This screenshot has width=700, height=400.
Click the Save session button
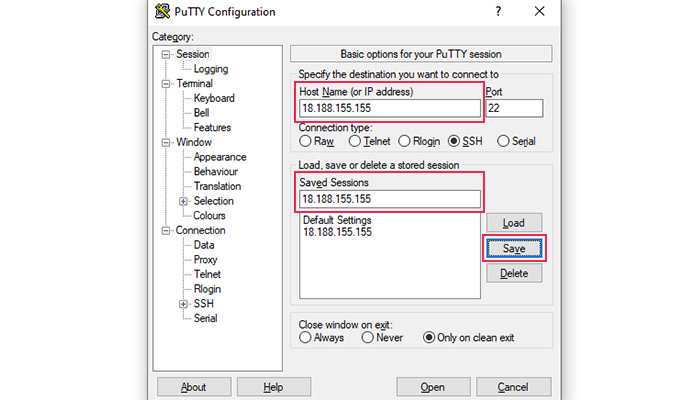(514, 248)
